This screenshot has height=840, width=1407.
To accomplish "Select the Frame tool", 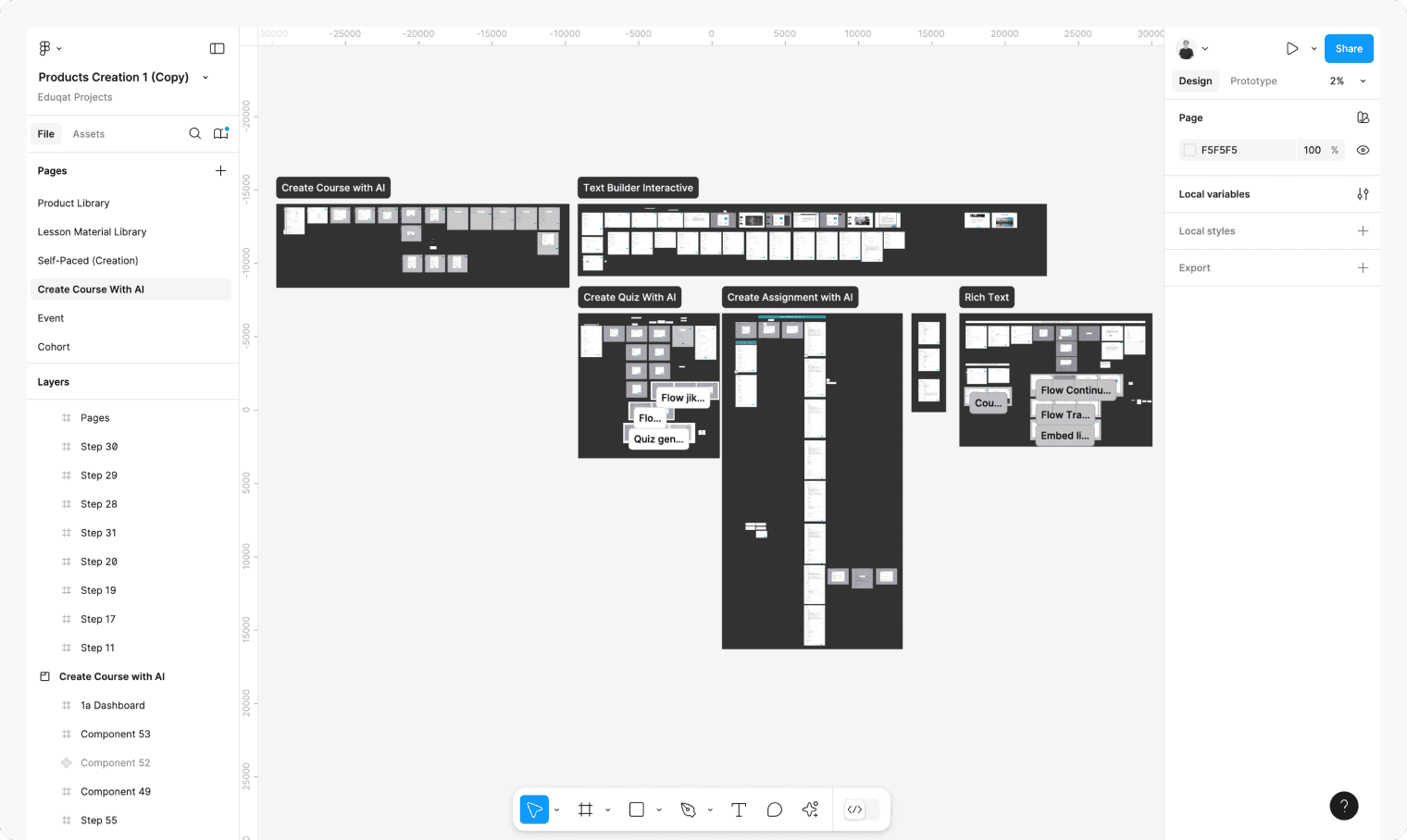I will click(x=585, y=809).
